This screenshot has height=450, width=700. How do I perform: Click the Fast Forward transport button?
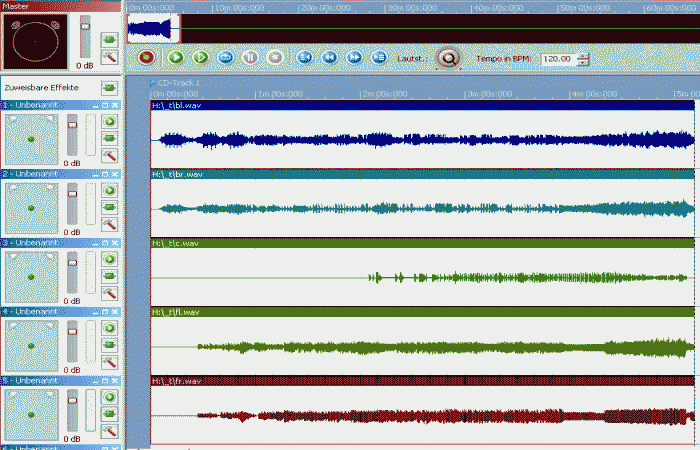[x=353, y=58]
